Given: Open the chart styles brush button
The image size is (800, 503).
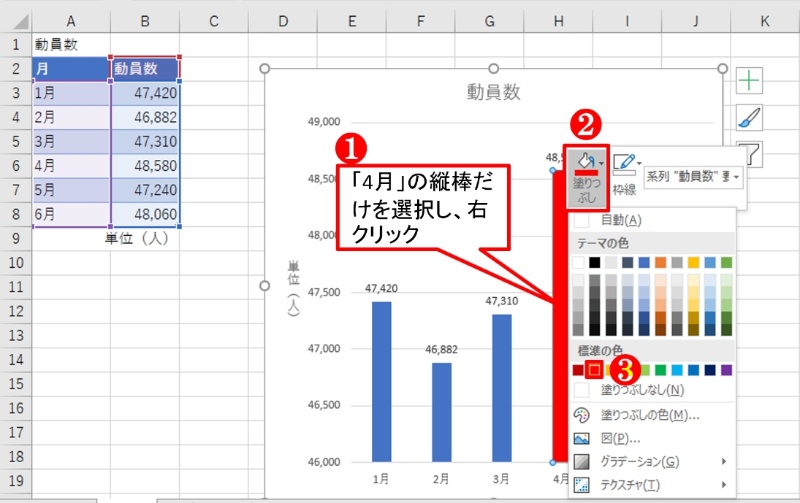Looking at the screenshot, I should 749,119.
